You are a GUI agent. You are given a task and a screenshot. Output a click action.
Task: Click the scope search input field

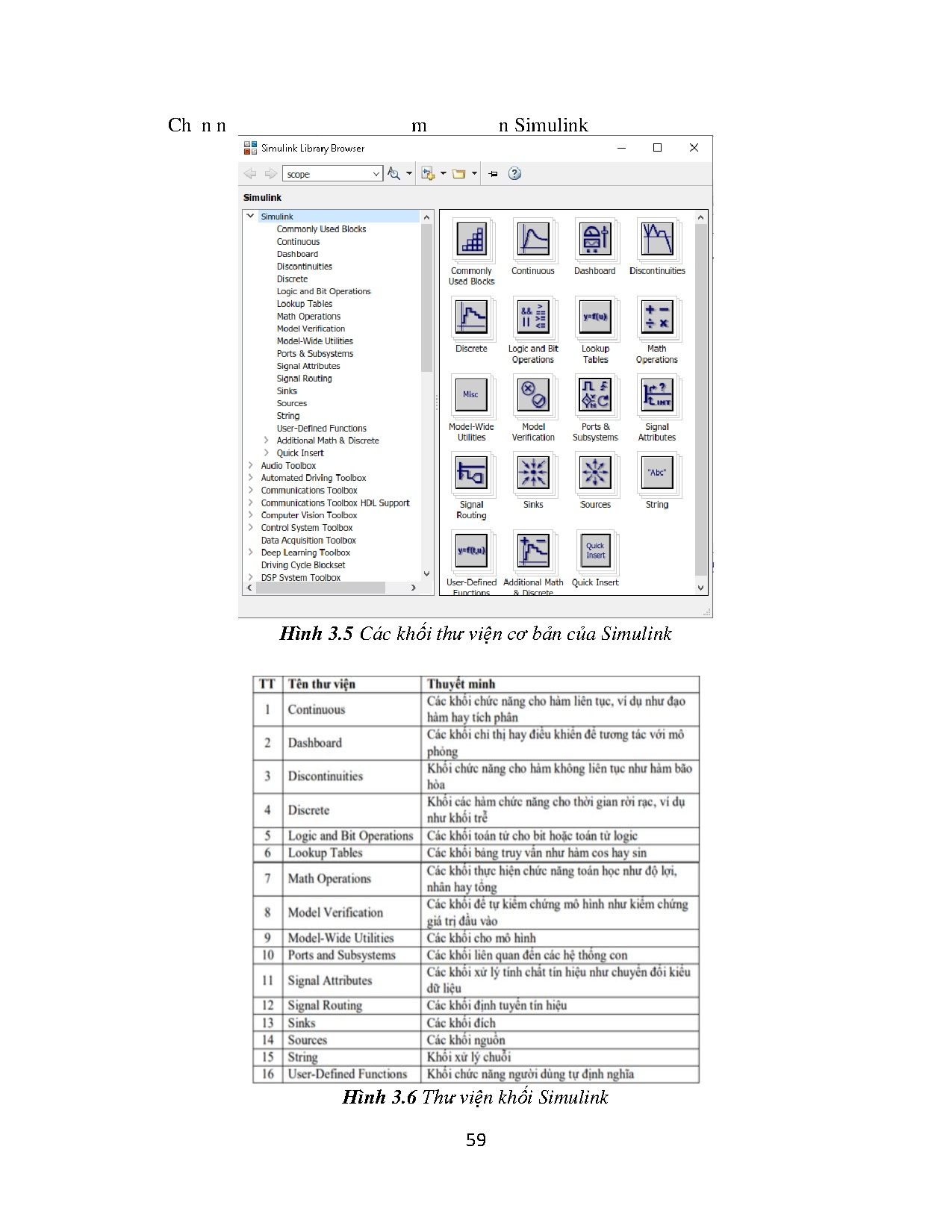pos(326,174)
